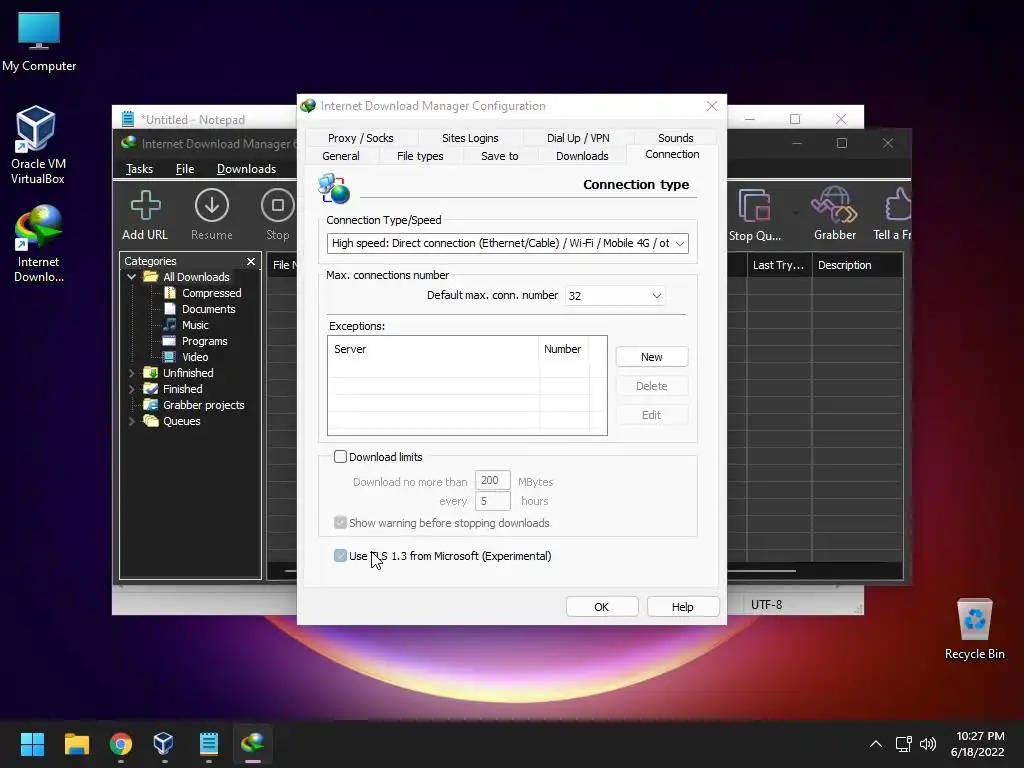1024x768 pixels.
Task: Click the Stop Queue toolbar icon
Action: [x=755, y=214]
